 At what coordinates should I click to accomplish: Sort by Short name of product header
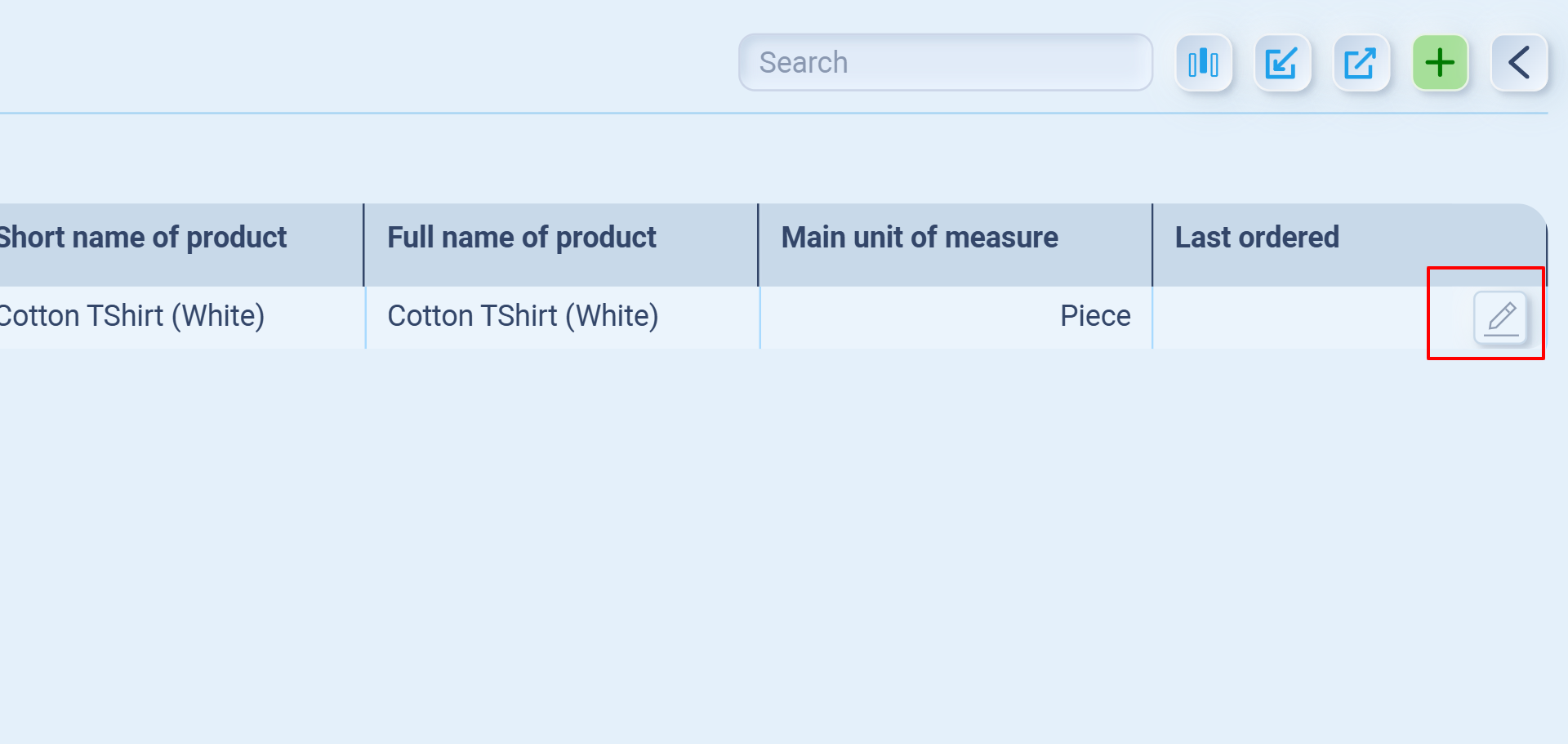(x=144, y=238)
